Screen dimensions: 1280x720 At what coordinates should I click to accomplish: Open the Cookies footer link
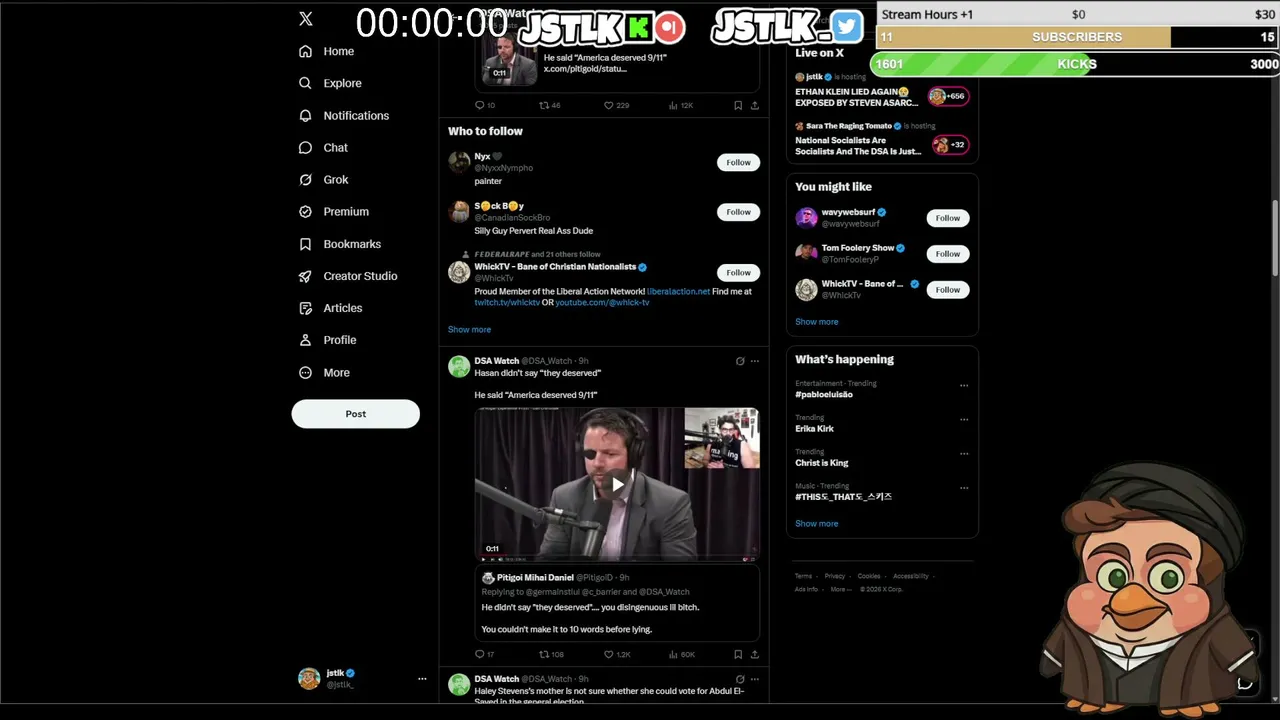[x=869, y=576]
